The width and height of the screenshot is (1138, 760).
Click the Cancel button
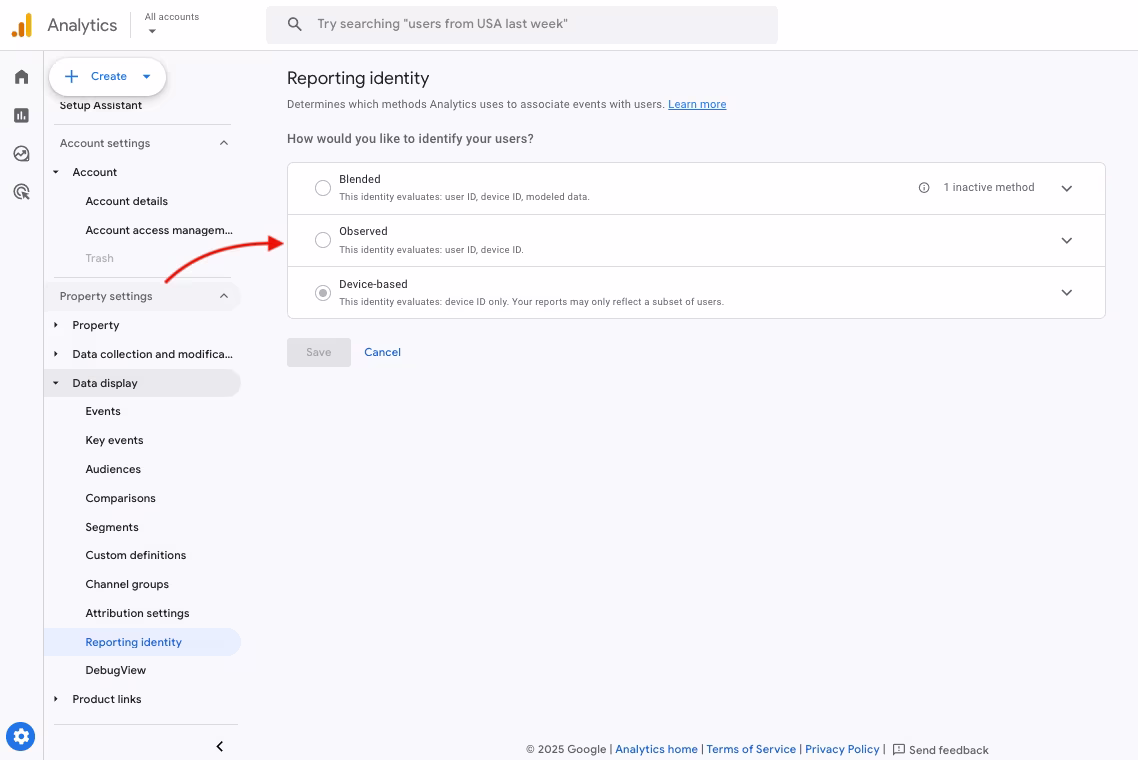point(382,352)
